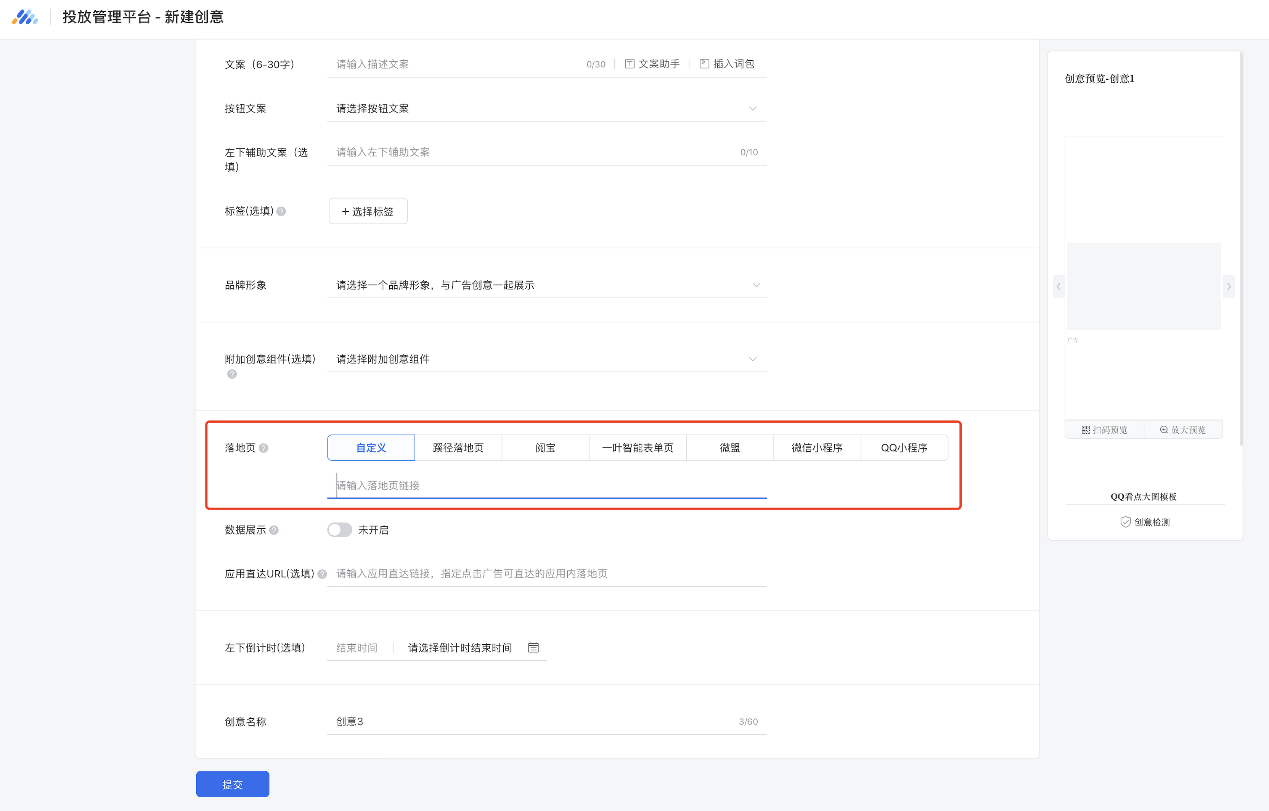This screenshot has height=811, width=1269.
Task: Select the 蹊径落地页 tab
Action: 457,448
